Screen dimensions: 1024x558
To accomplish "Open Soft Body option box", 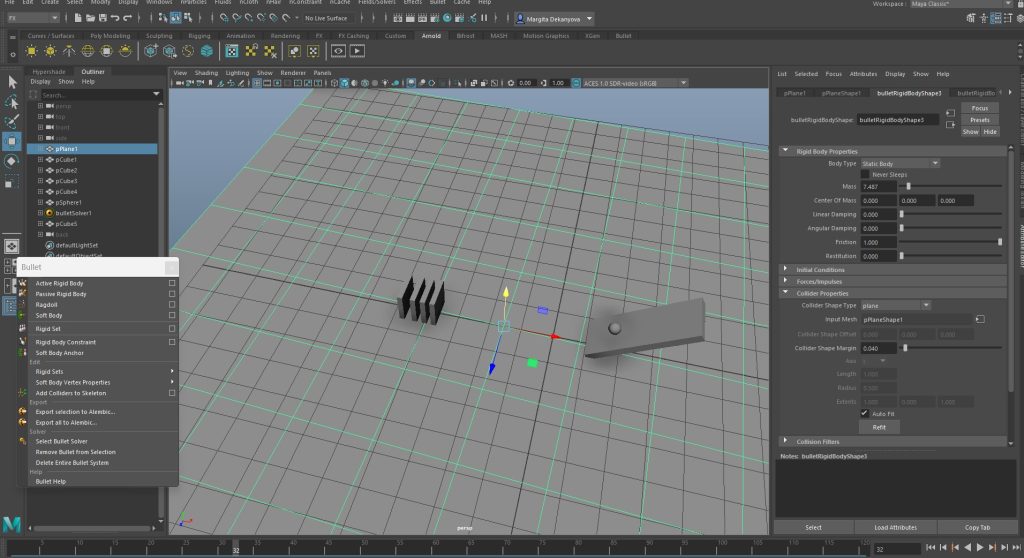I will (x=172, y=315).
